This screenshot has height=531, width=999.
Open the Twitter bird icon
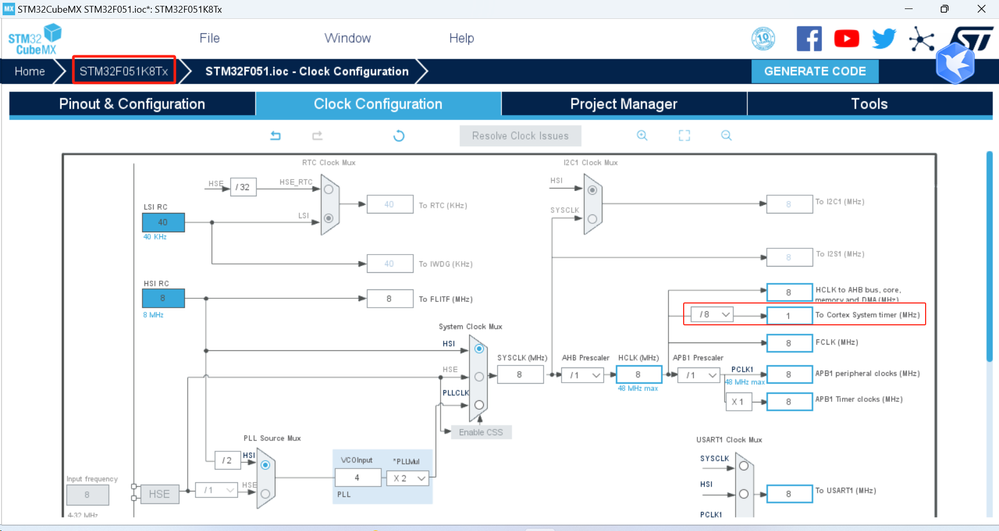tap(884, 39)
